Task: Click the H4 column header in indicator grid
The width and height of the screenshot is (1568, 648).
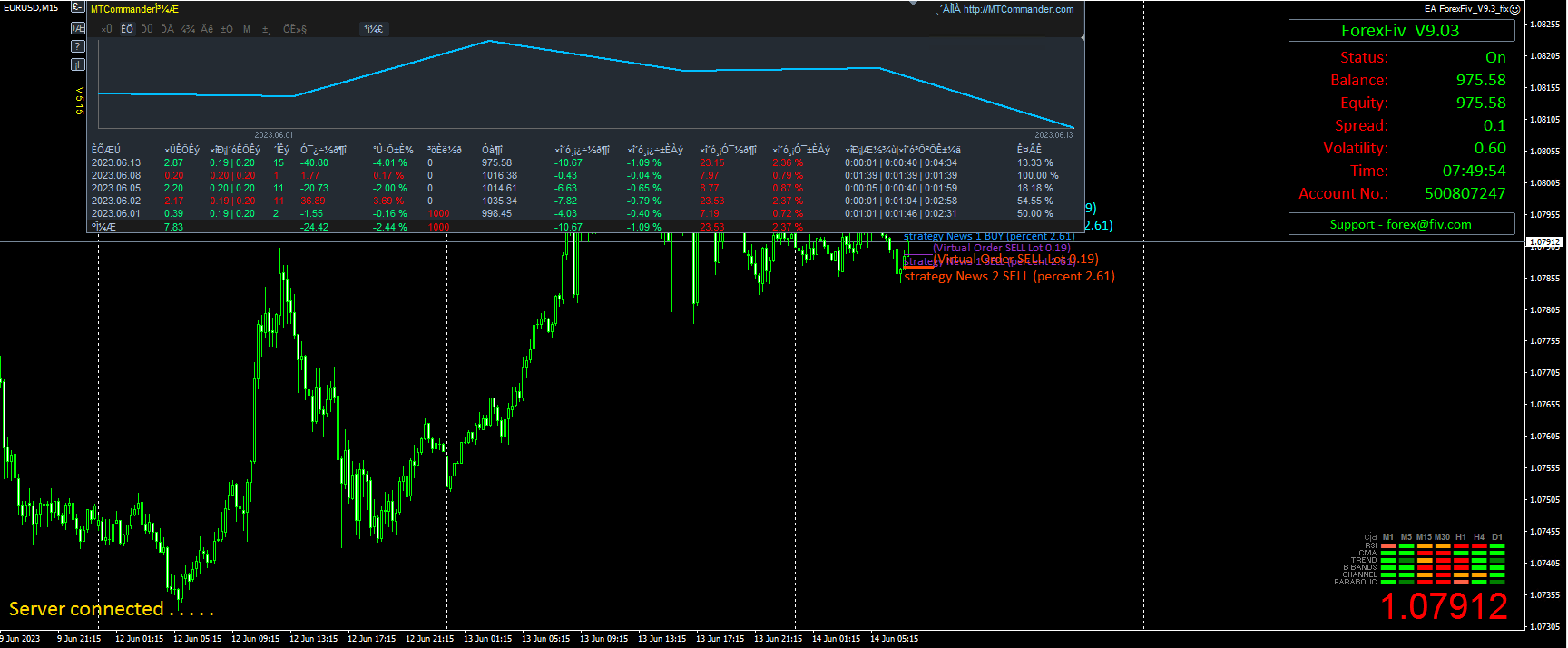Action: 1479,537
